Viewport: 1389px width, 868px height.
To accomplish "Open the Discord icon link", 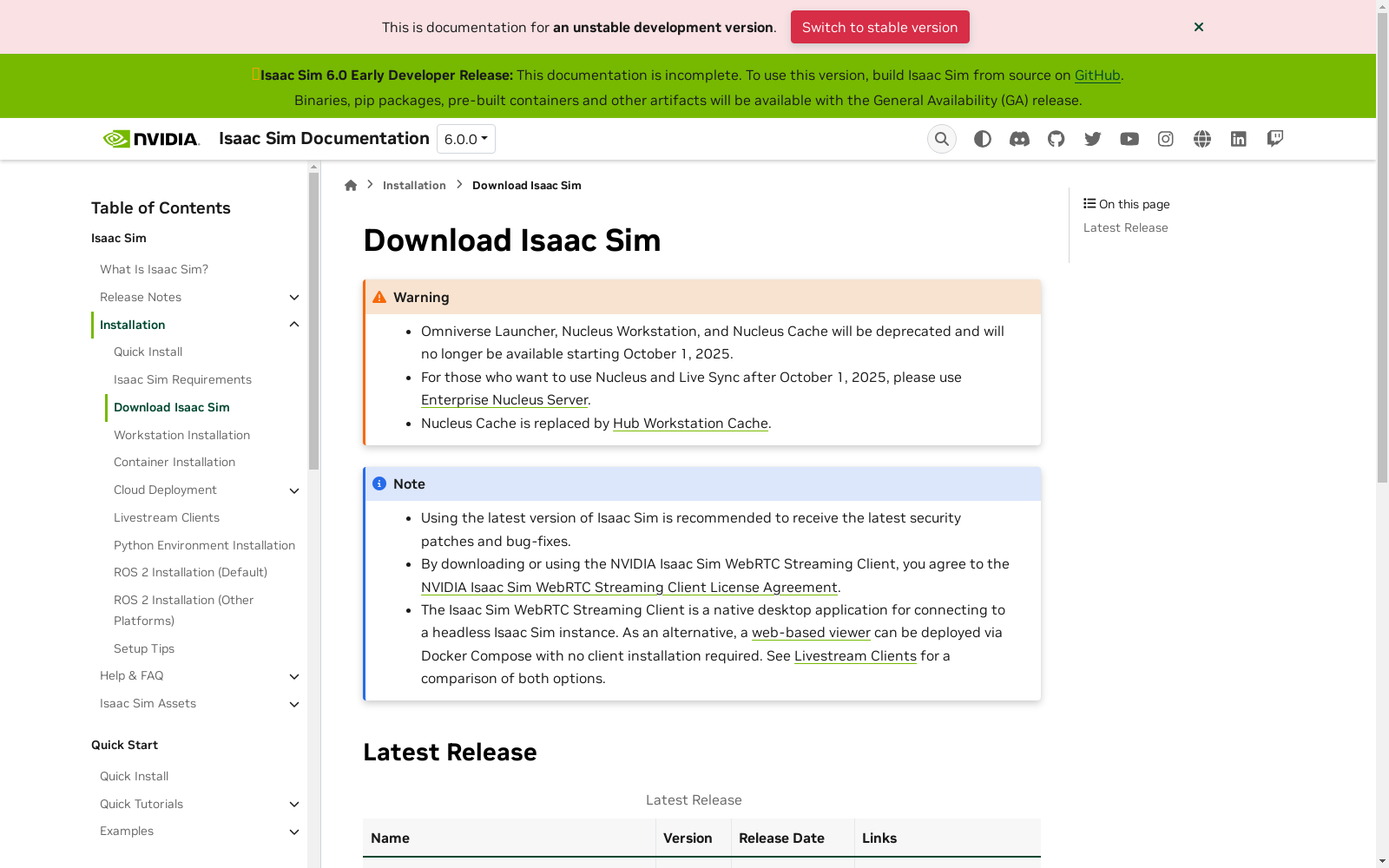I will (1019, 139).
